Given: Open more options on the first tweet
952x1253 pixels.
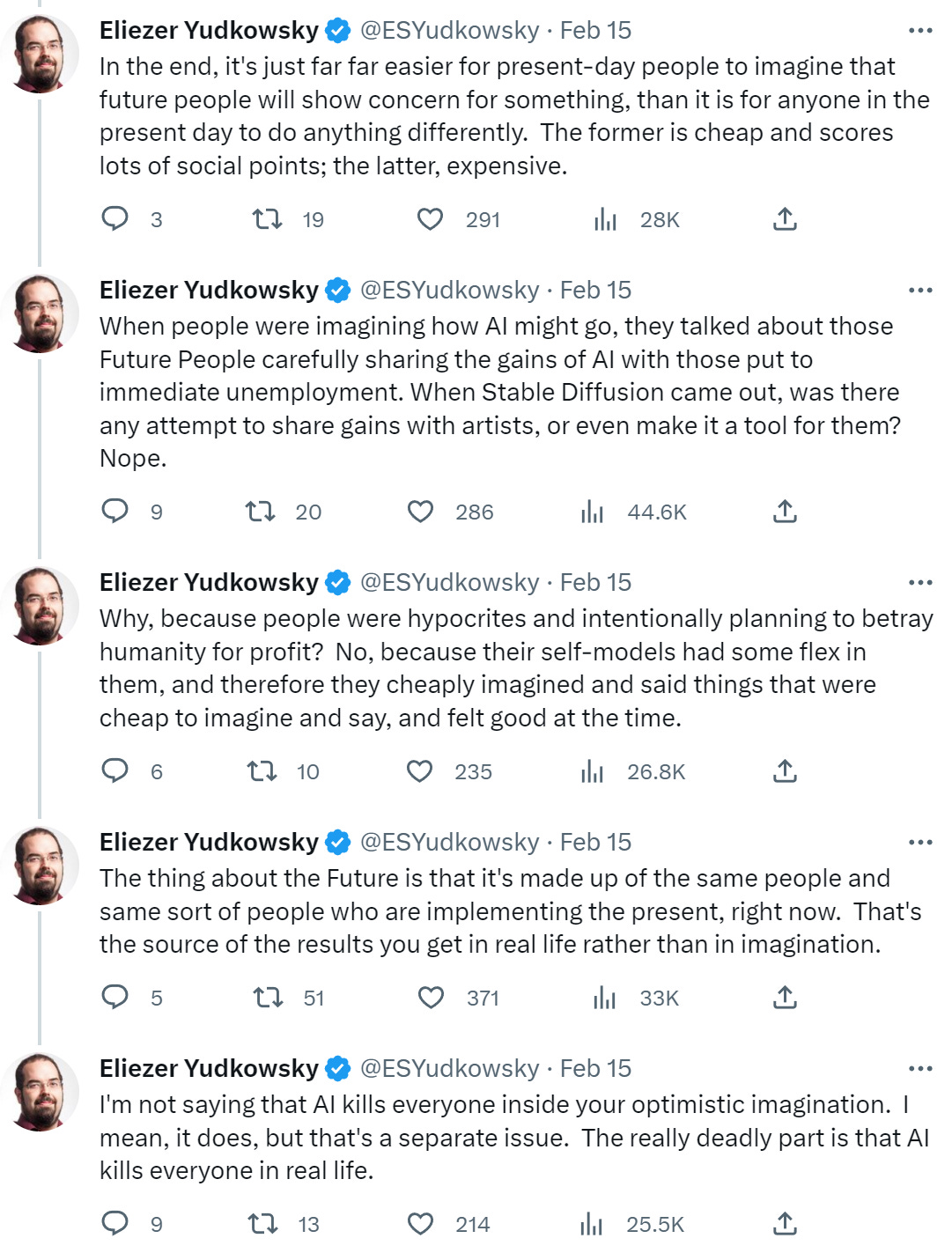Looking at the screenshot, I should [920, 31].
